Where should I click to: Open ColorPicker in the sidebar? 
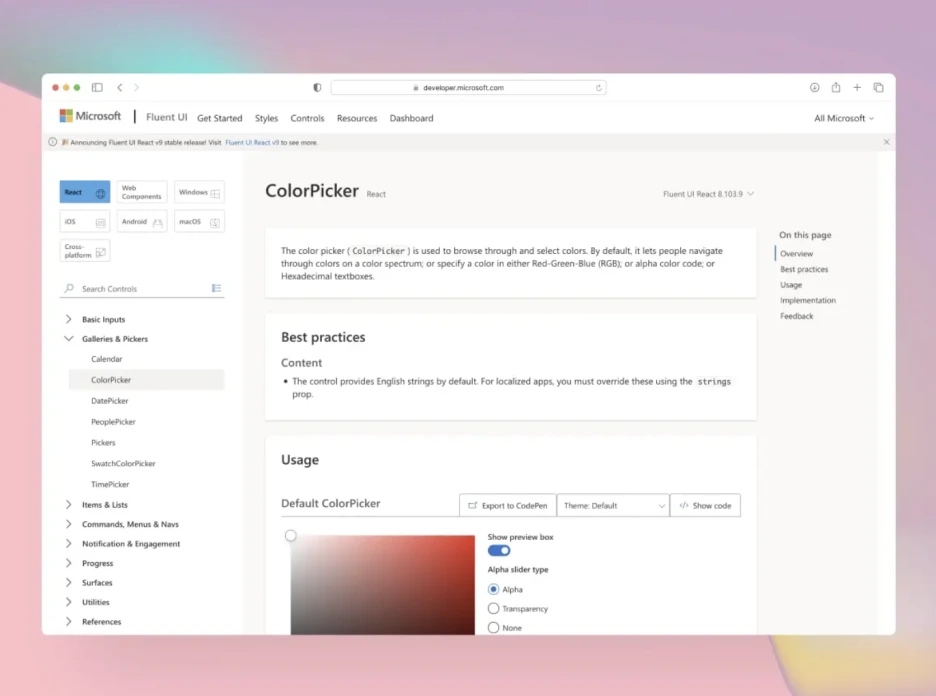click(x=146, y=380)
